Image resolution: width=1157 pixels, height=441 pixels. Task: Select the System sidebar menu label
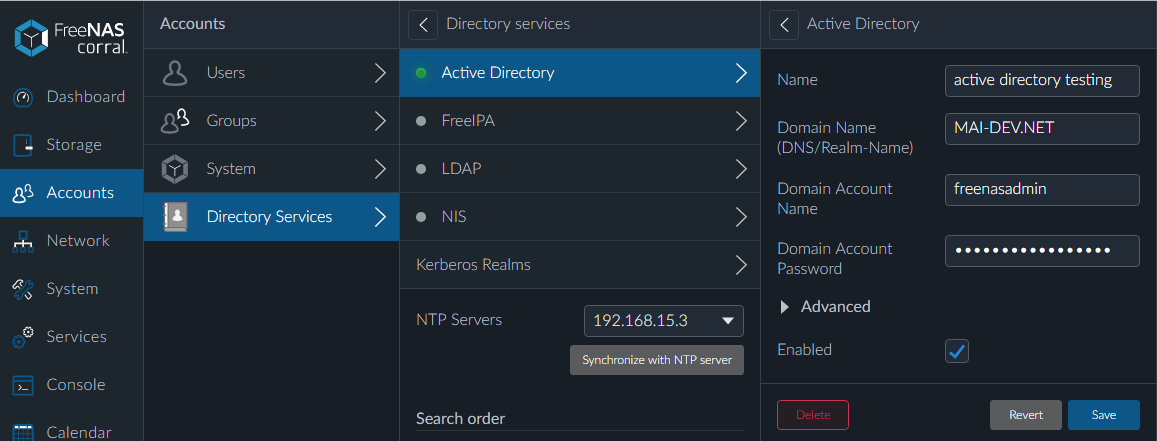(x=72, y=289)
